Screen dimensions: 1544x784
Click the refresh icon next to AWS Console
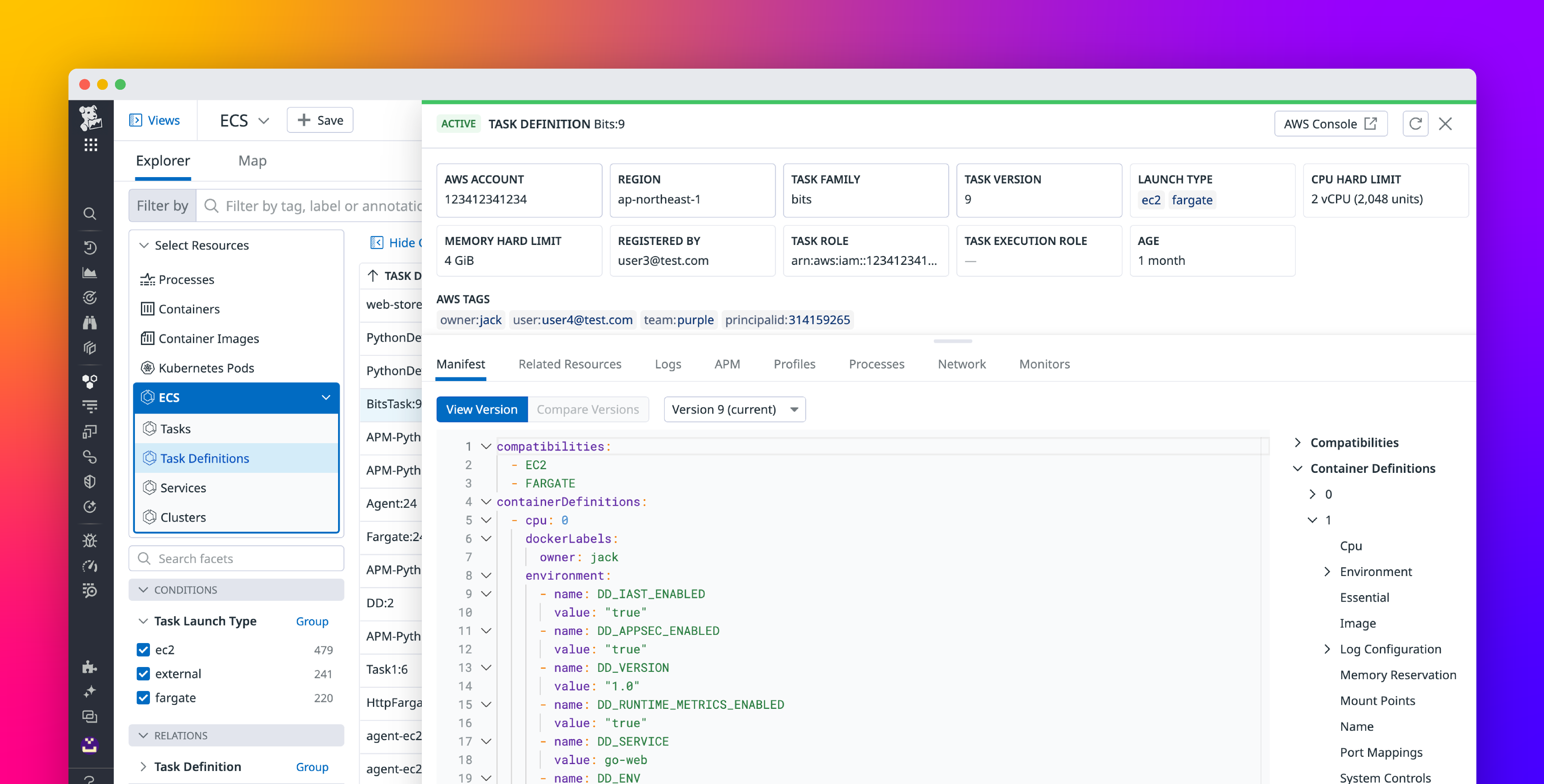click(1415, 123)
